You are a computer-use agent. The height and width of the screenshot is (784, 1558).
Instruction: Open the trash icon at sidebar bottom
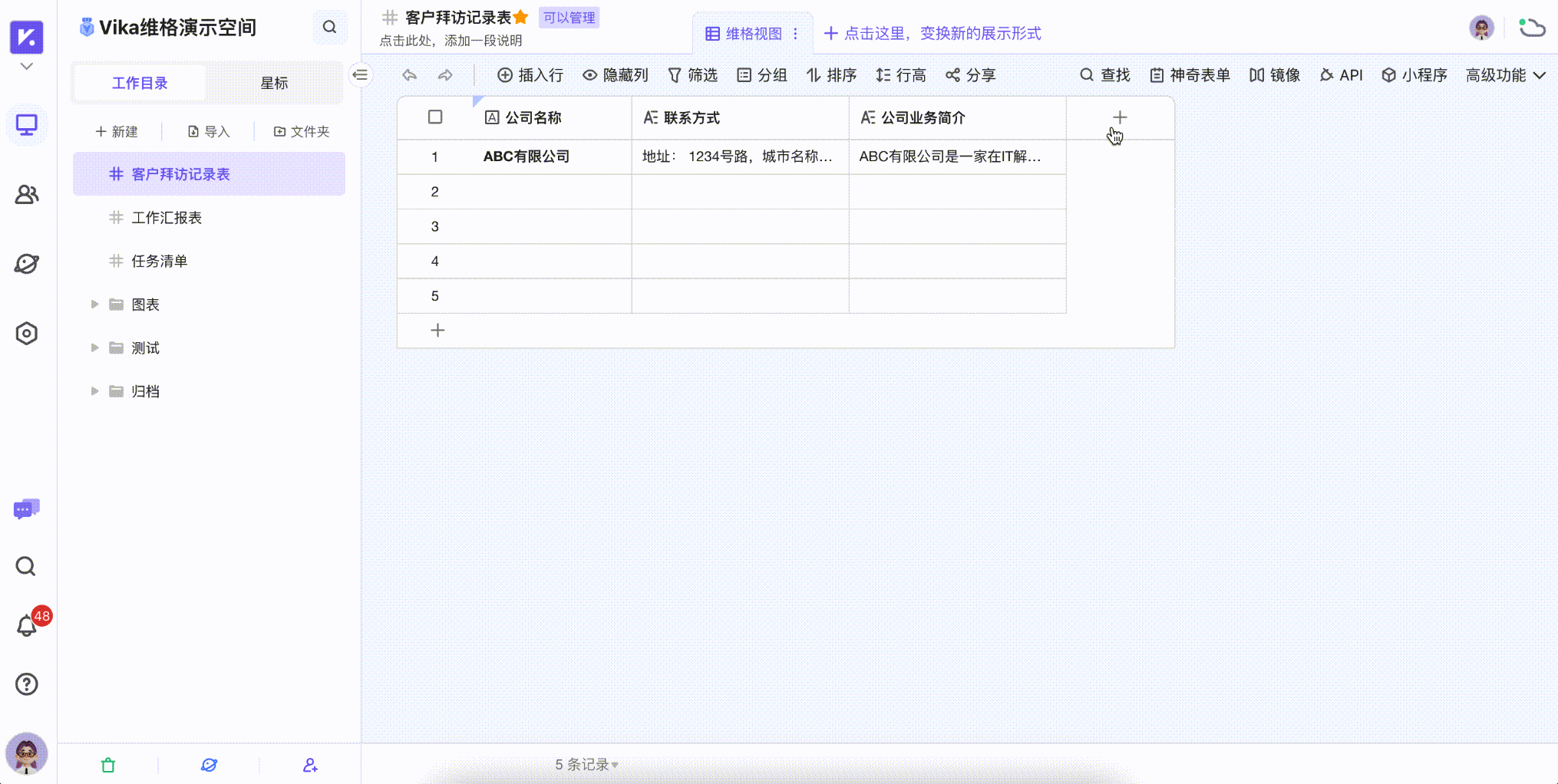(108, 765)
